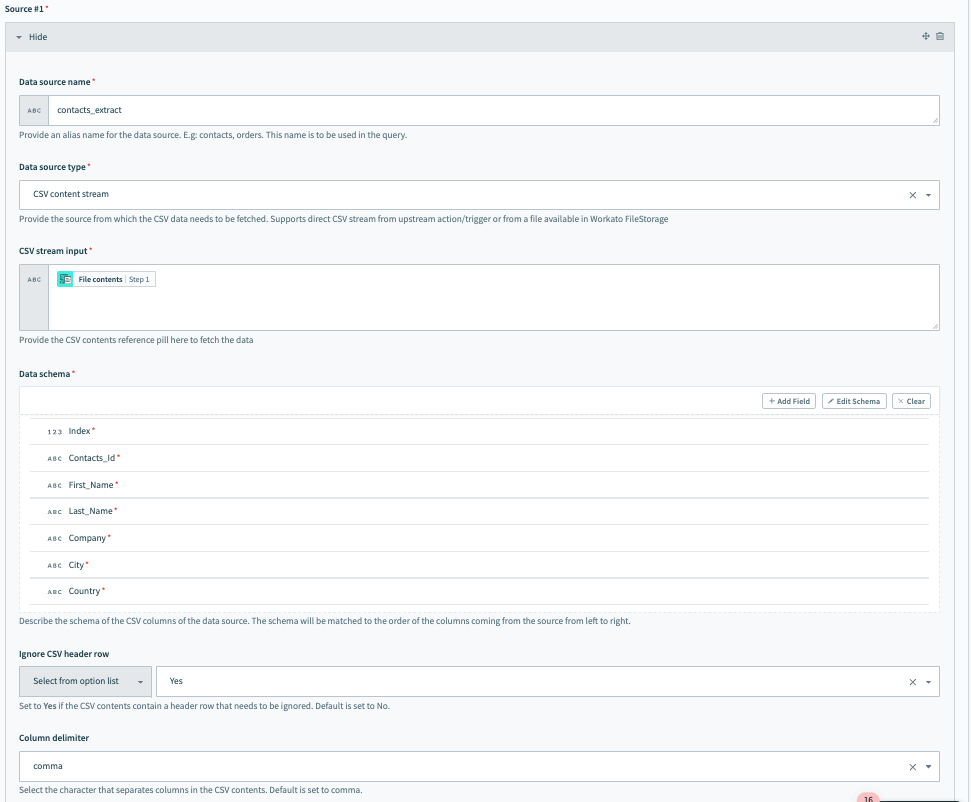The image size is (971, 802).
Task: Clear the data schema with the Clear button
Action: (910, 401)
